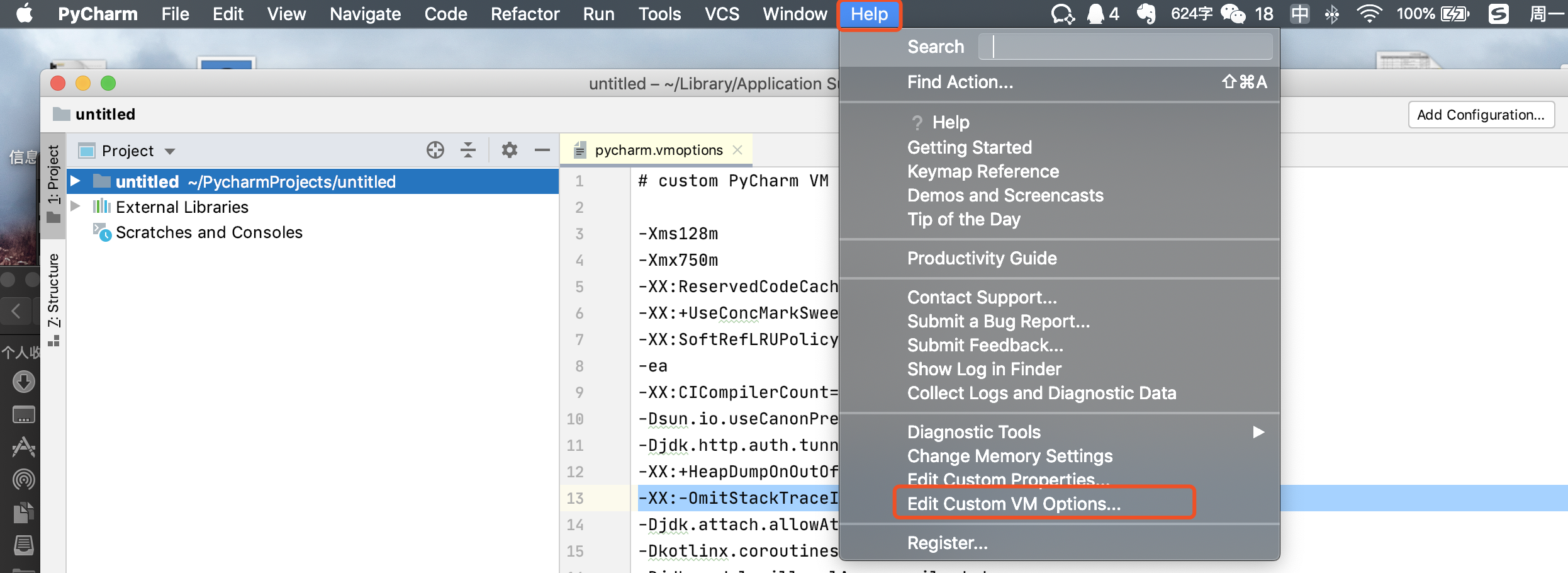The width and height of the screenshot is (1568, 573).
Task: Open the Run menu
Action: point(598,14)
